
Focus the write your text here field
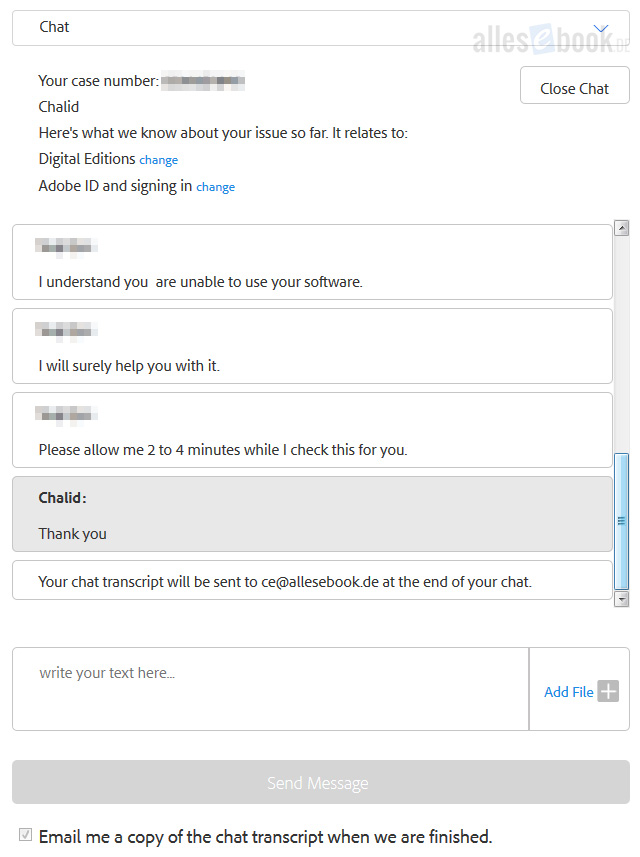click(271, 689)
